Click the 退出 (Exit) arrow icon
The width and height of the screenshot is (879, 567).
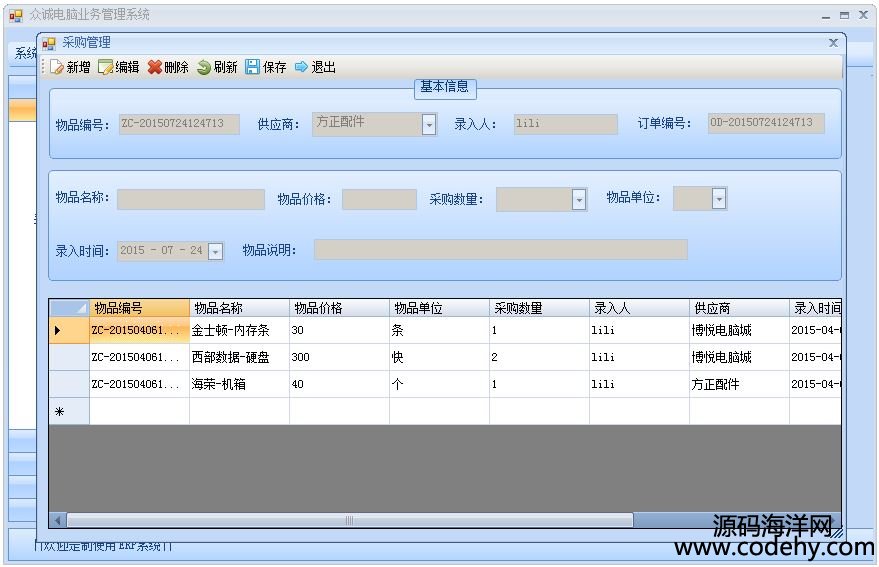(301, 67)
